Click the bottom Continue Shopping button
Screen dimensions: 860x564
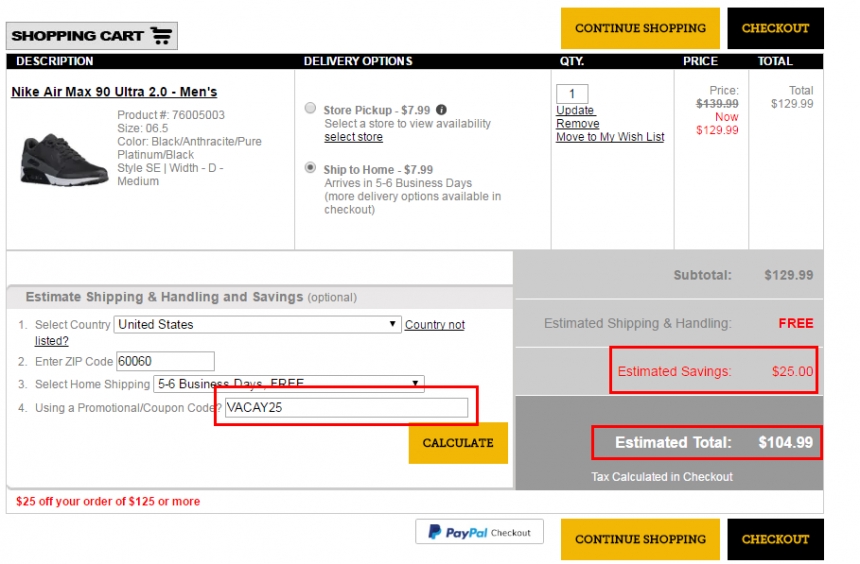point(640,539)
